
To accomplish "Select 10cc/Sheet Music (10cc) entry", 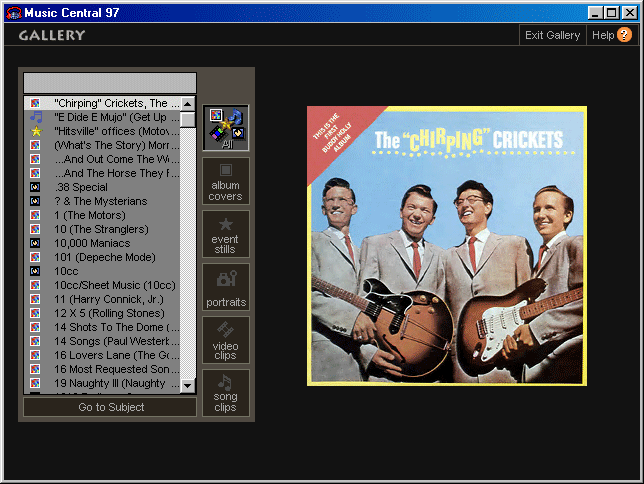I will [x=102, y=285].
